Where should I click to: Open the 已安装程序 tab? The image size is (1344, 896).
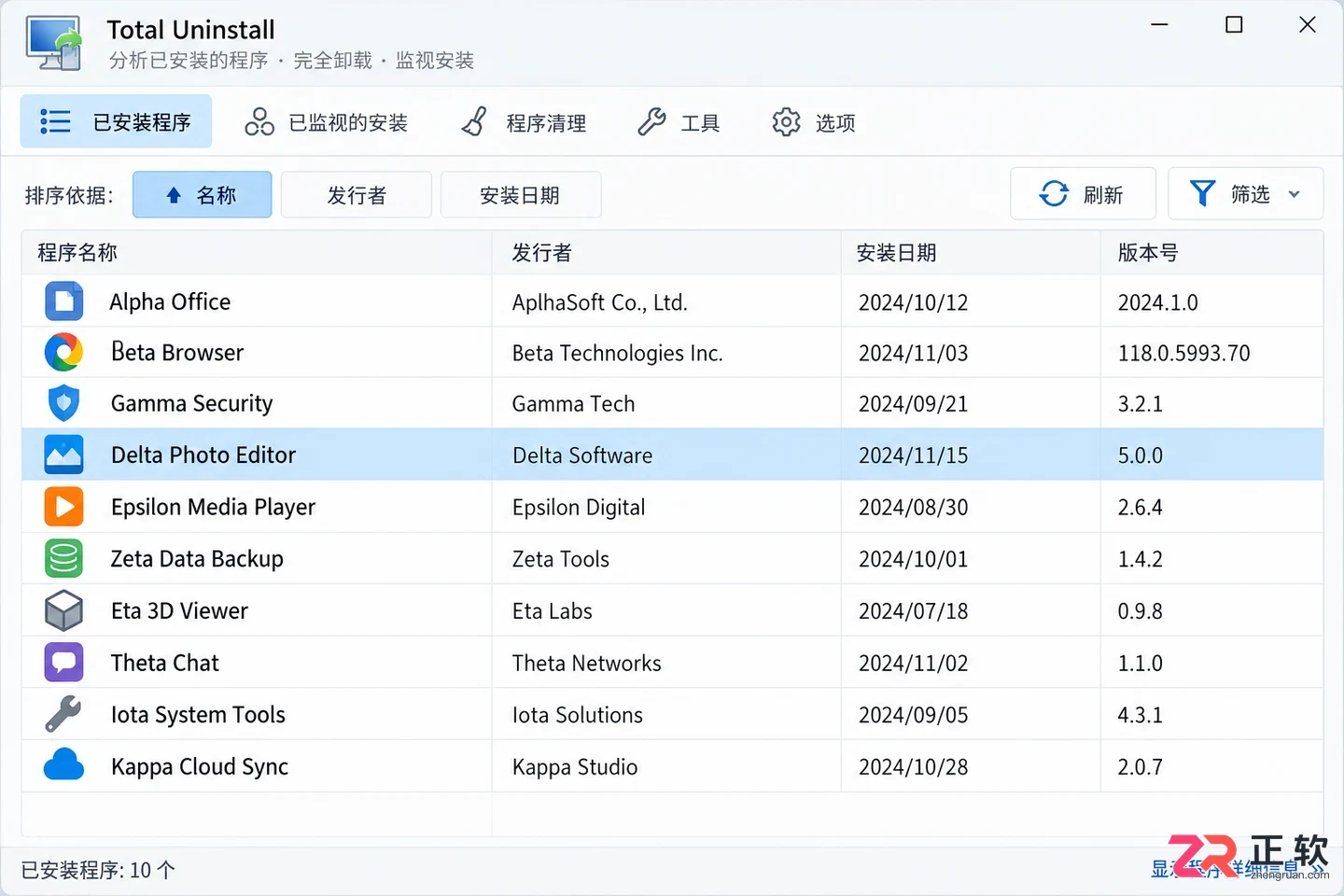point(116,121)
